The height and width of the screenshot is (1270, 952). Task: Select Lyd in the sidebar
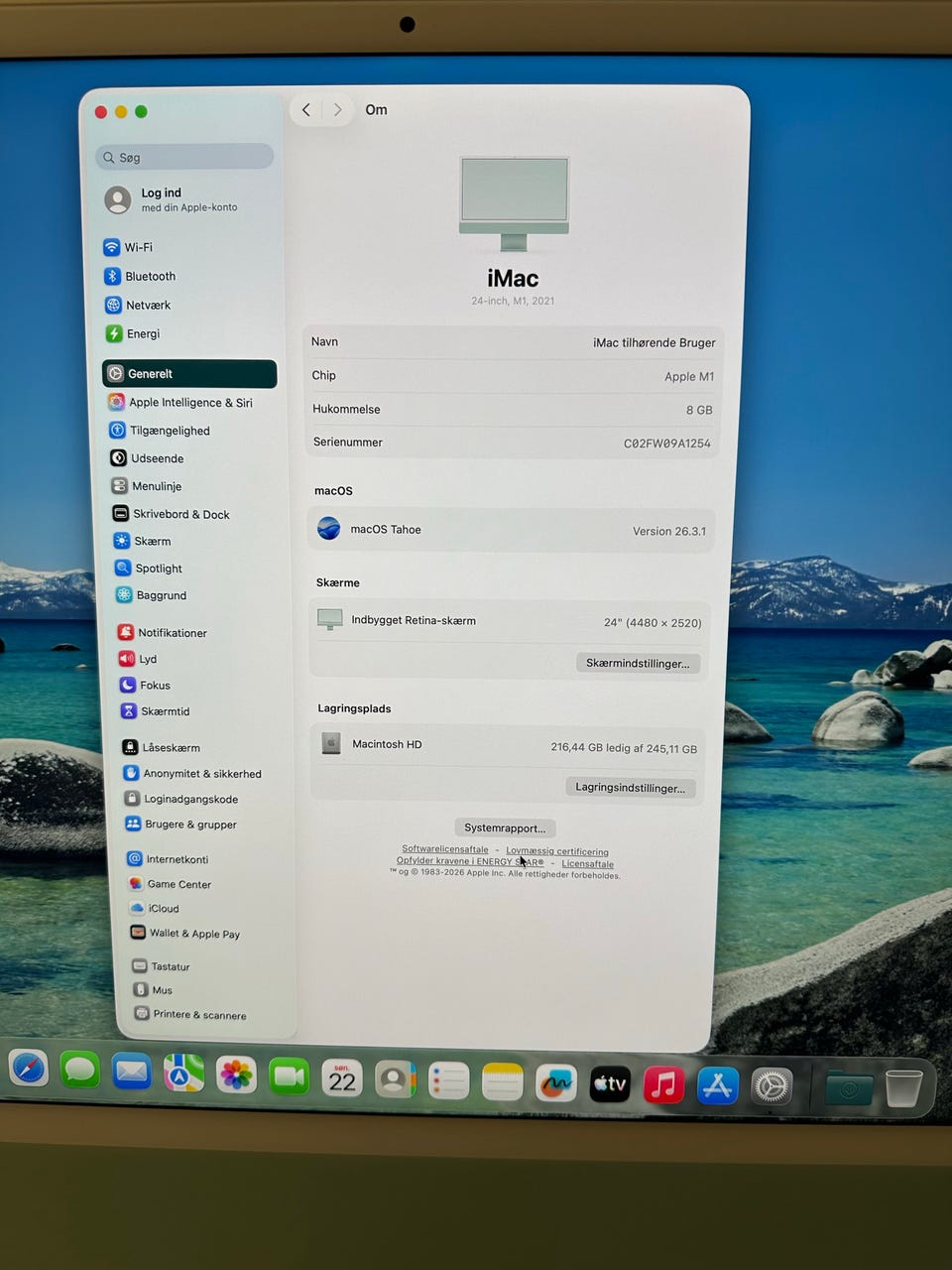tap(138, 659)
